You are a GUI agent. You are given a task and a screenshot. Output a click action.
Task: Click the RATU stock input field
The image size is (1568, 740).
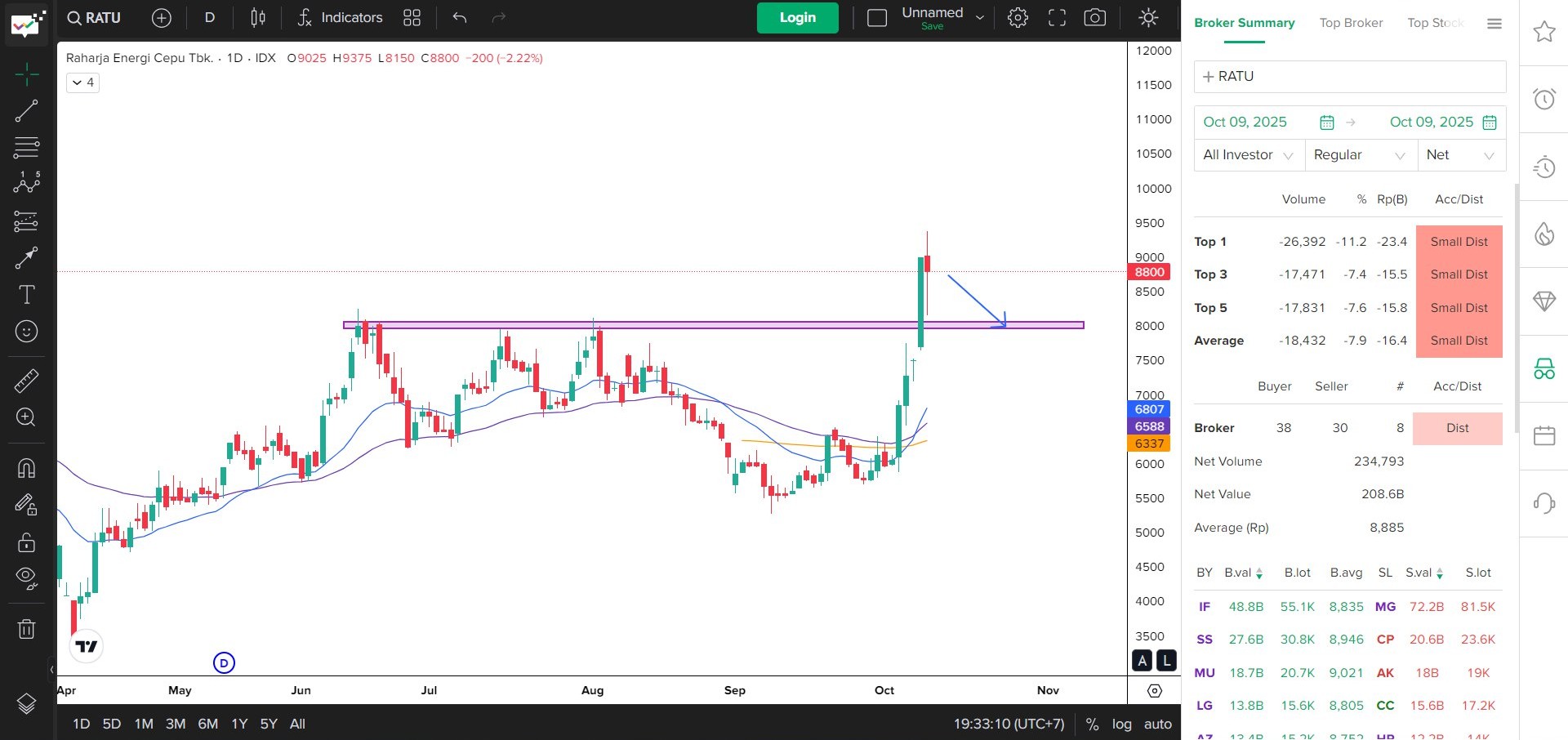click(1349, 77)
